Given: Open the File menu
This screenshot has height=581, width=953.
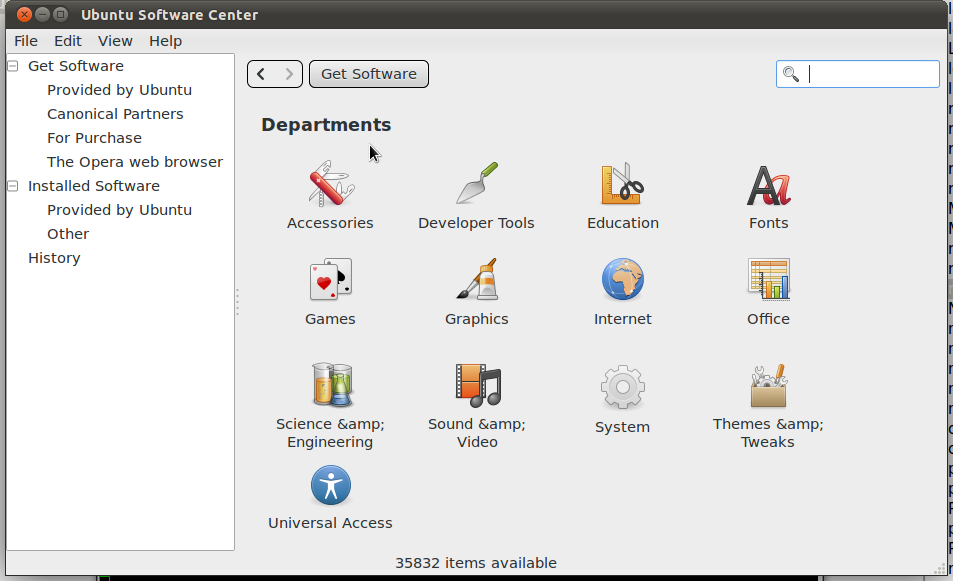Looking at the screenshot, I should tap(26, 41).
